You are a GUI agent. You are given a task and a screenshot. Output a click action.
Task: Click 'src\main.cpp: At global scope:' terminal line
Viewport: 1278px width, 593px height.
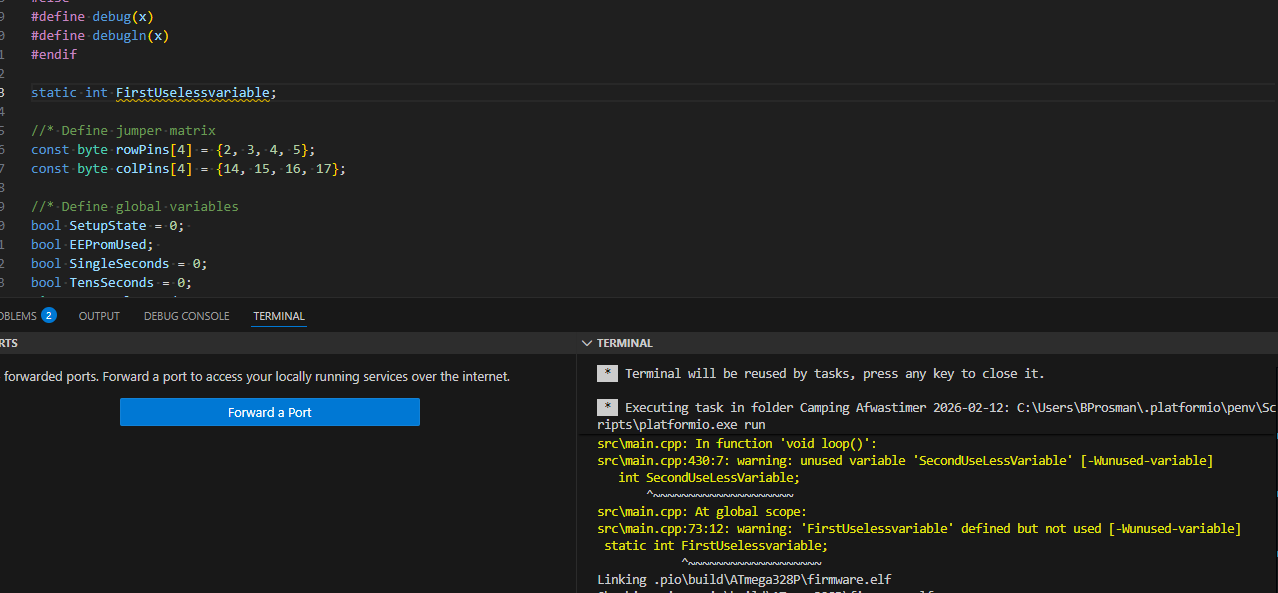click(702, 511)
